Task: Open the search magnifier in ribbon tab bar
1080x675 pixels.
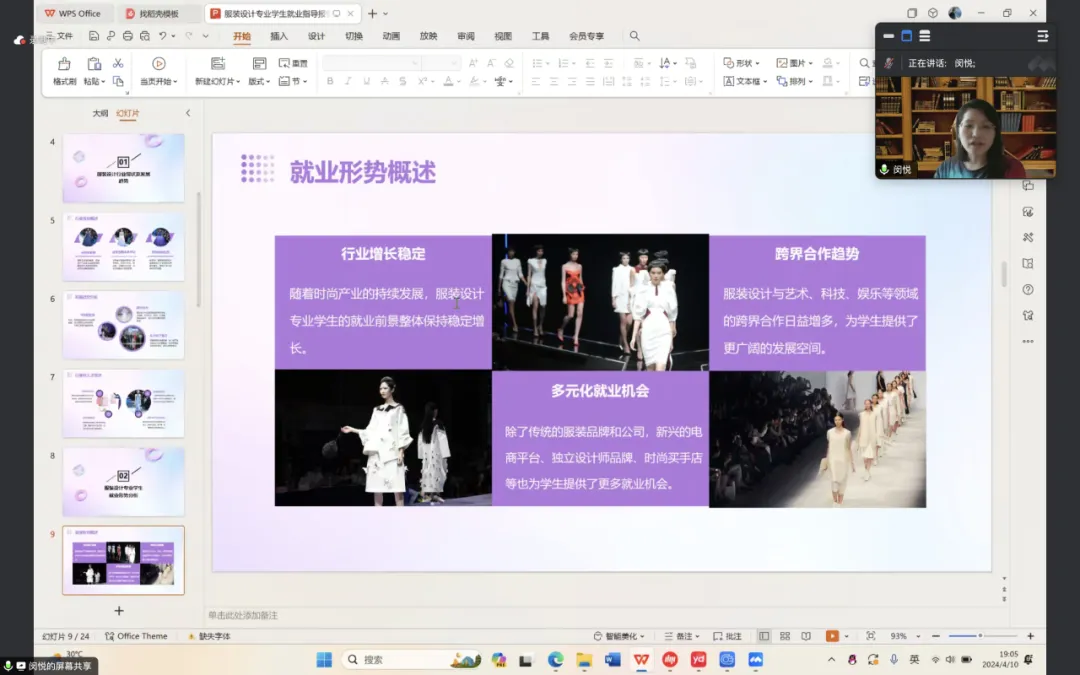Action: pos(634,36)
